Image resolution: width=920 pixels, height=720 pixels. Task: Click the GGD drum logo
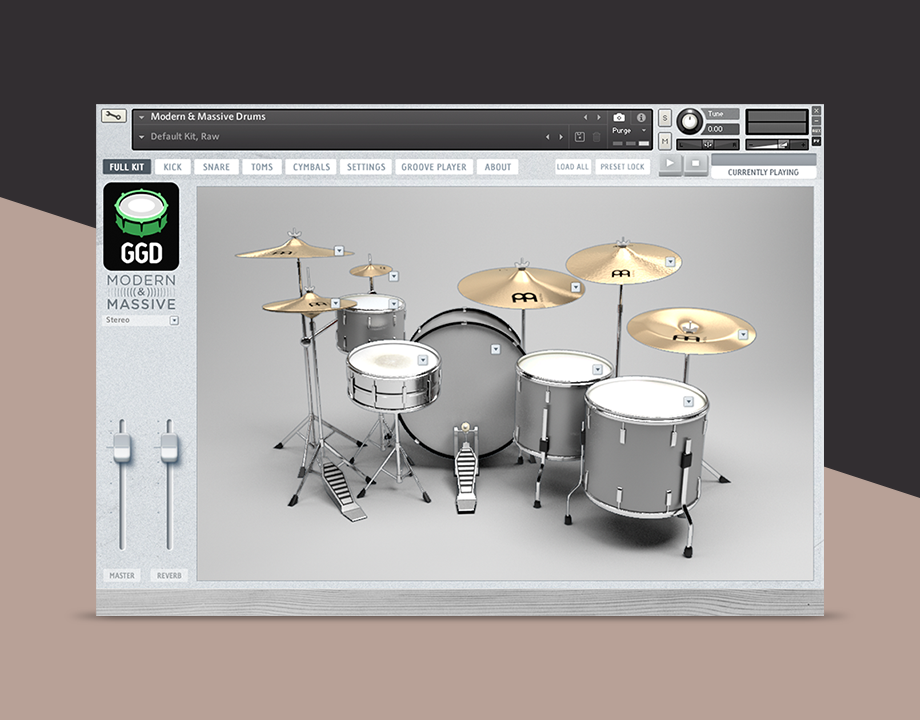(141, 225)
